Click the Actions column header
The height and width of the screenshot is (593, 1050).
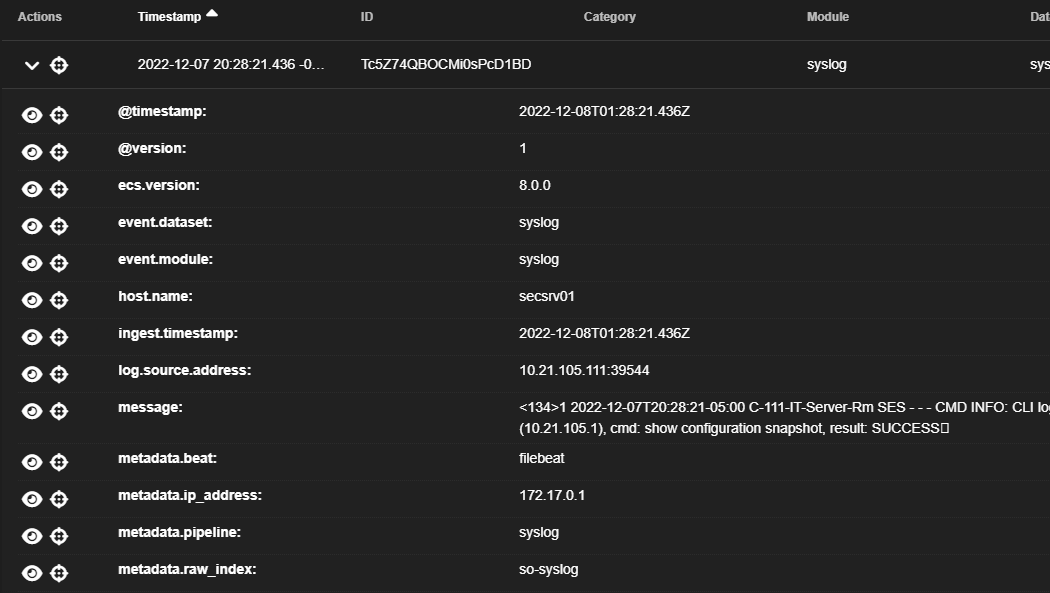pyautogui.click(x=40, y=17)
